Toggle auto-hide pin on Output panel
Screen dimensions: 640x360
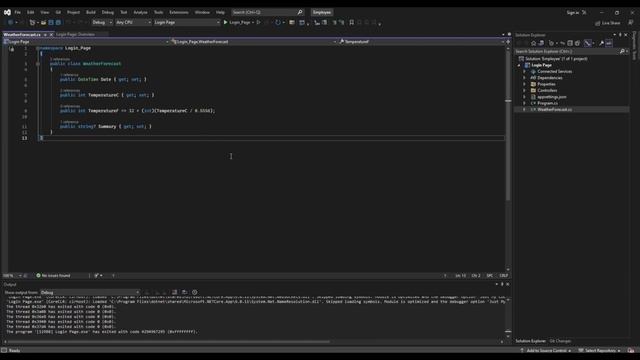tap(502, 284)
